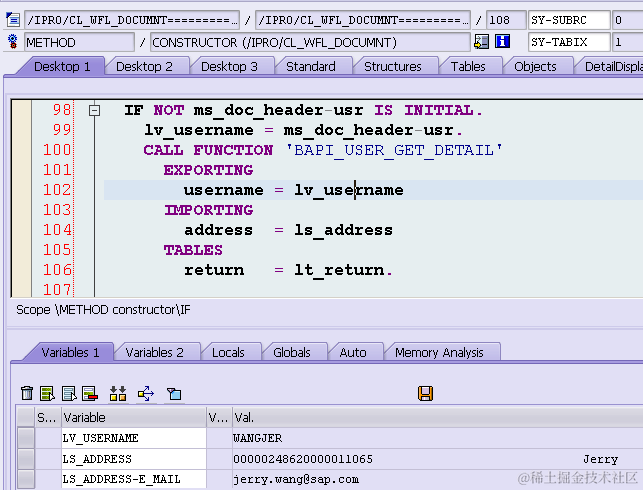Click the navigate-to-source icon beside CONSTRUCTOR field
Viewport: 643px width, 490px height.
[x=481, y=41]
